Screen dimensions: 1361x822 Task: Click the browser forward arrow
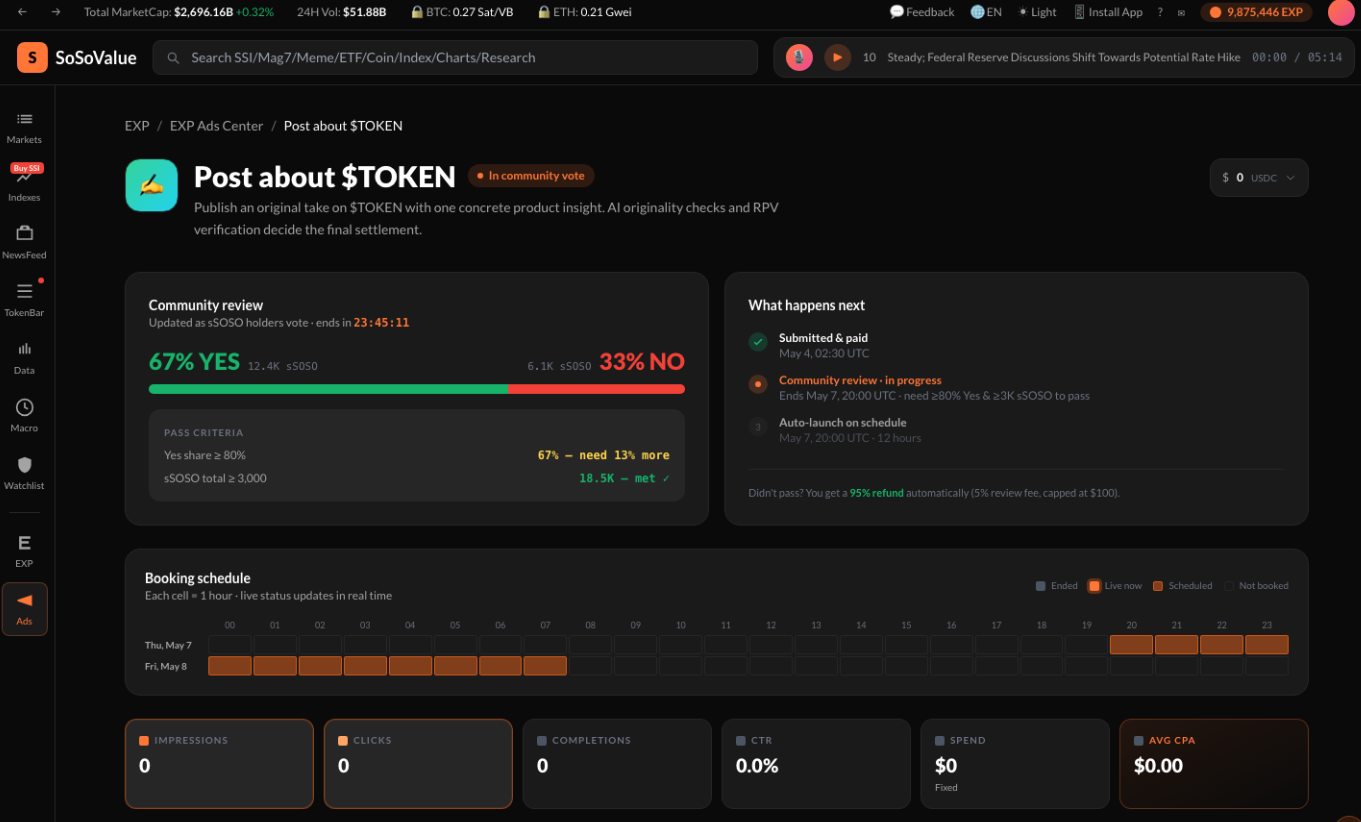click(x=56, y=12)
